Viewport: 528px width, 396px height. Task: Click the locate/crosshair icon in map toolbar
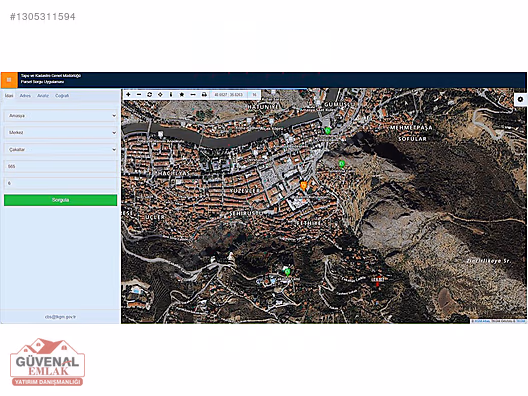pyautogui.click(x=160, y=95)
